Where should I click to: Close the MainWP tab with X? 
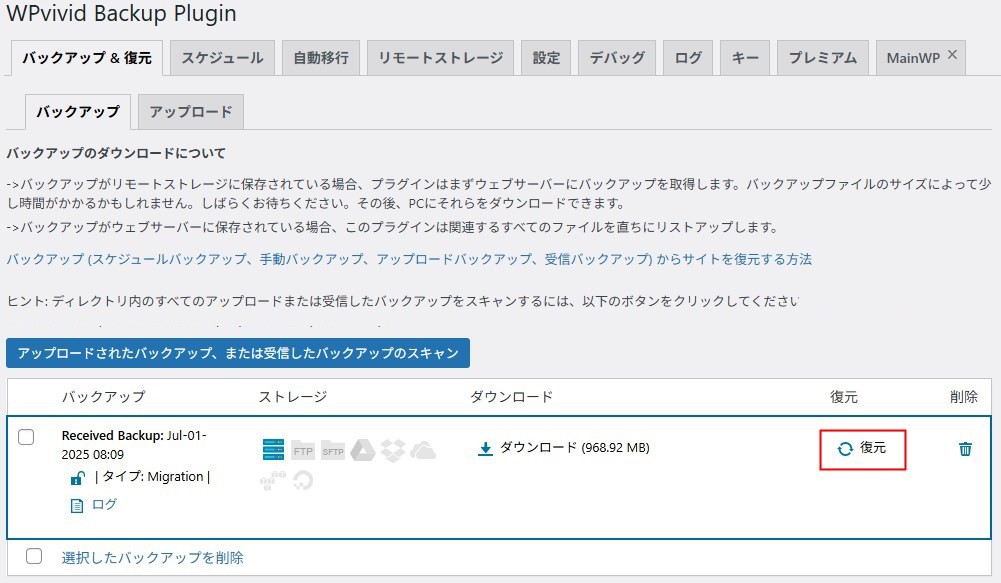point(952,55)
